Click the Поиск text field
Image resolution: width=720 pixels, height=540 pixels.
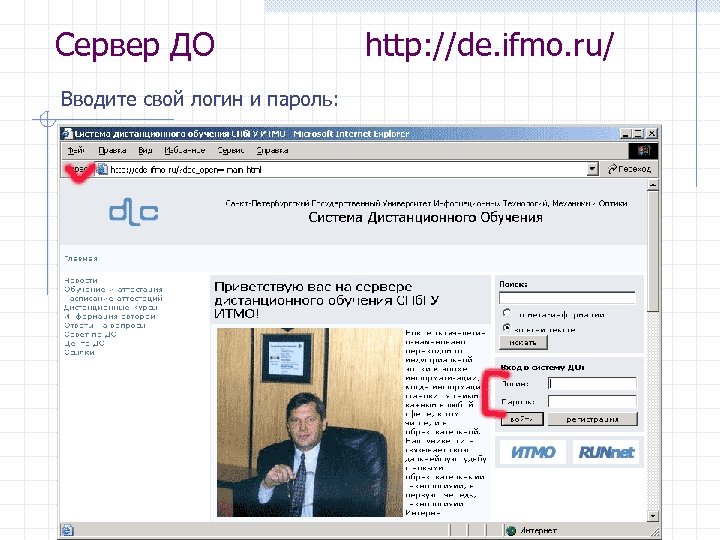(x=568, y=298)
